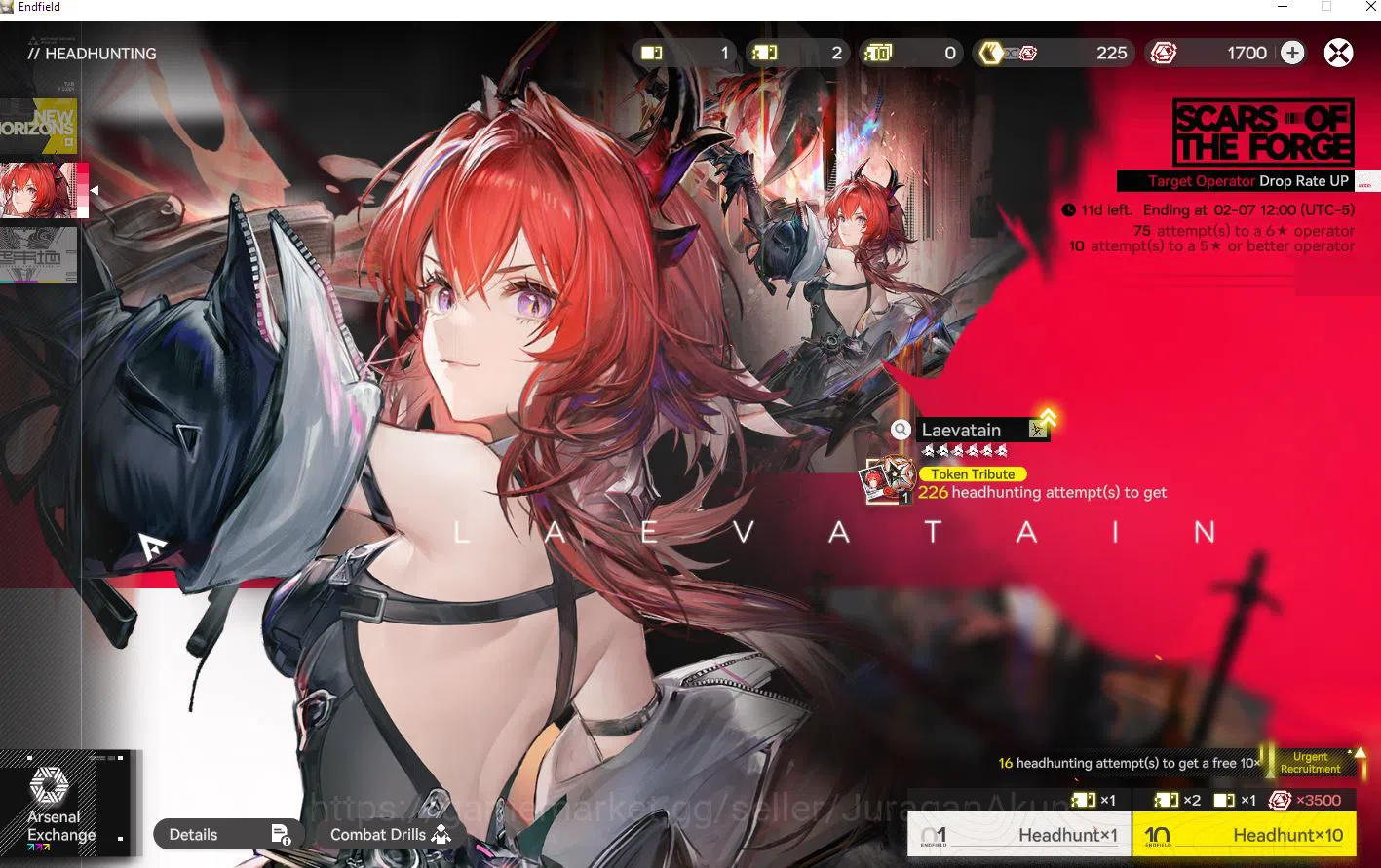Open the 225 currency exchange counter
1381x868 pixels.
(1055, 53)
